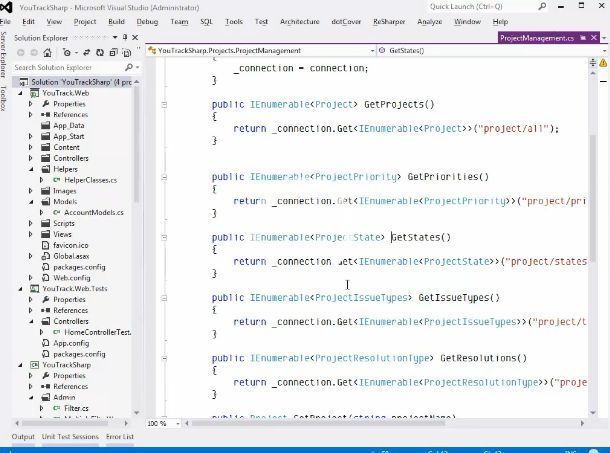Click the Quick Launch search magnifier icon
The width and height of the screenshot is (610, 453).
pyautogui.click(x=542, y=7)
